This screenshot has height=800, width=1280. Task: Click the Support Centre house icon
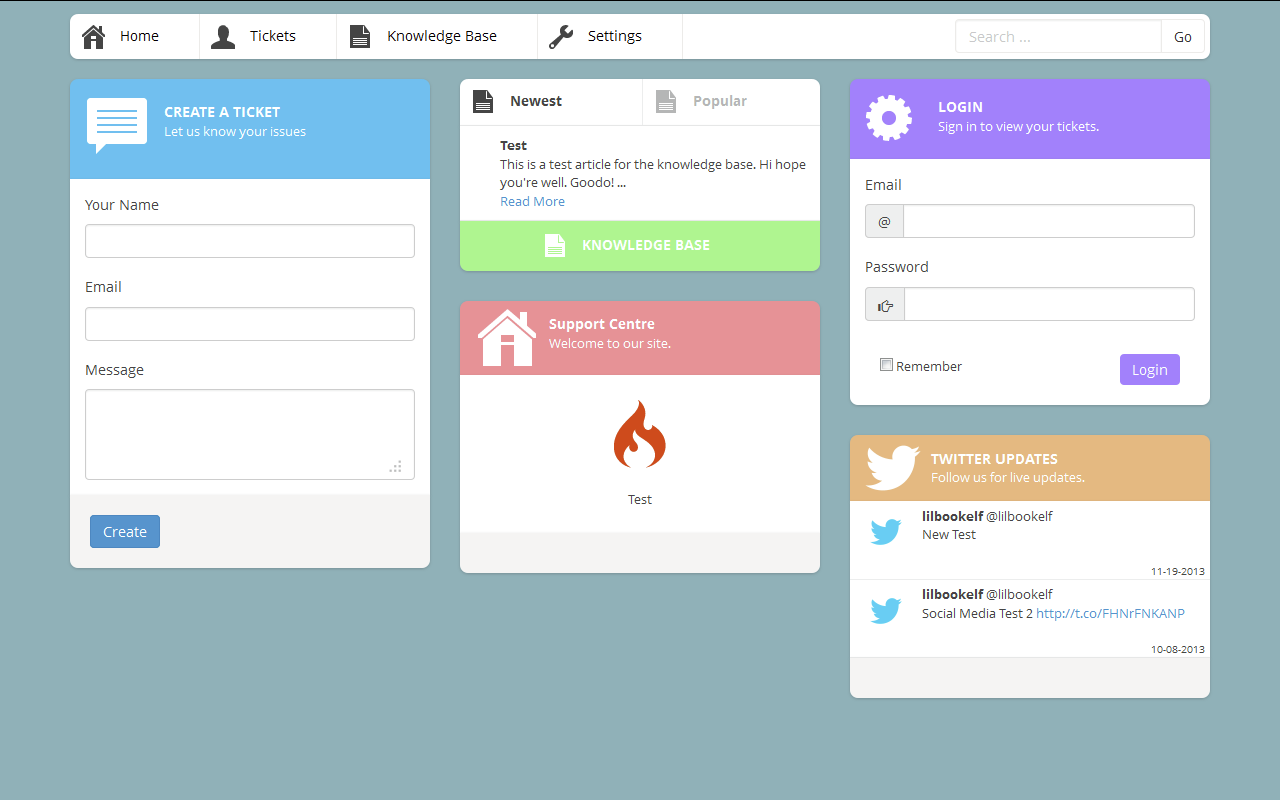(507, 338)
